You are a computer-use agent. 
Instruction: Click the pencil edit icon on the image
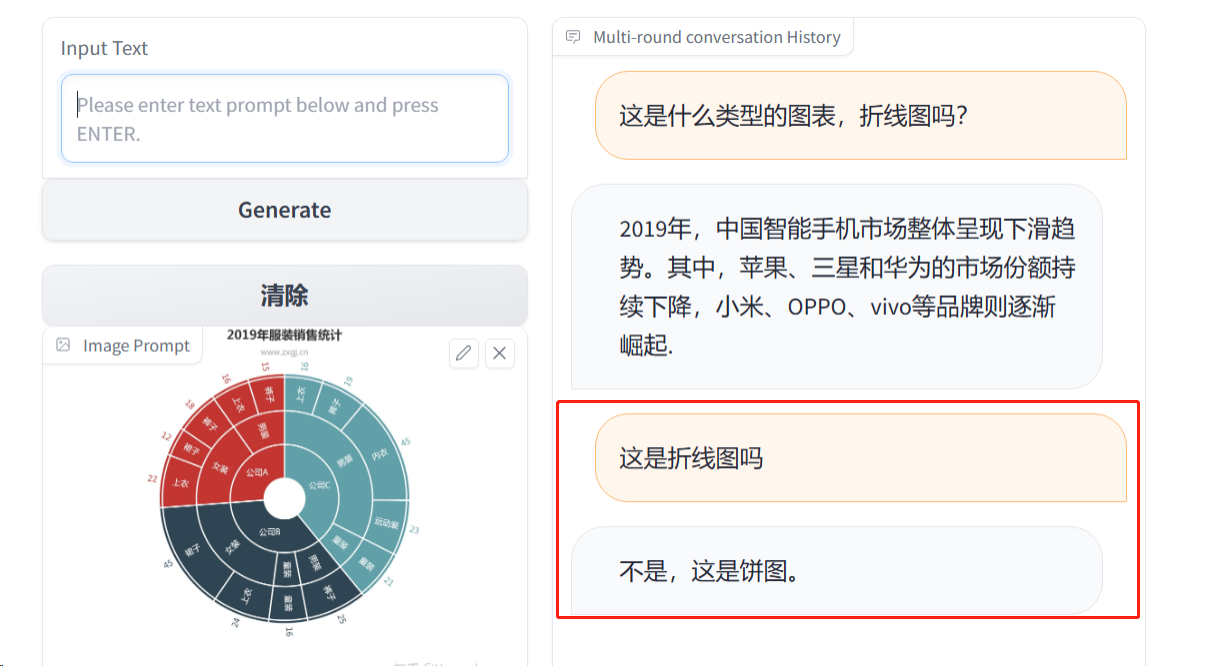click(463, 353)
